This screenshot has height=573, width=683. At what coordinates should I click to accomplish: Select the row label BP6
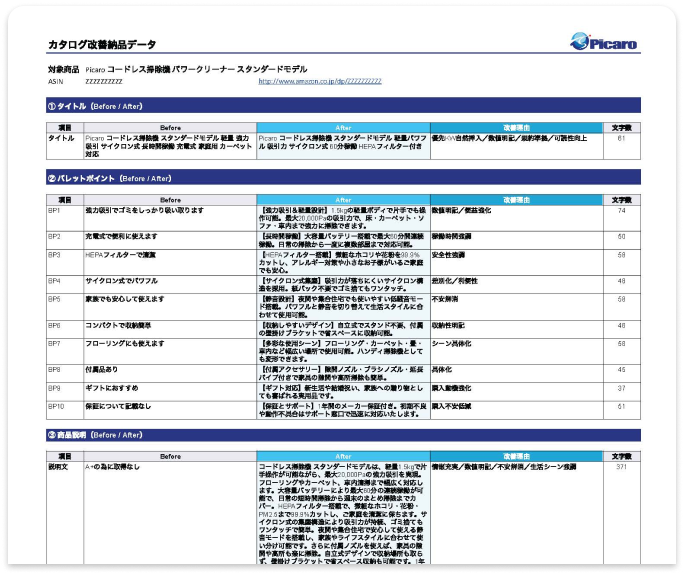tap(65, 329)
